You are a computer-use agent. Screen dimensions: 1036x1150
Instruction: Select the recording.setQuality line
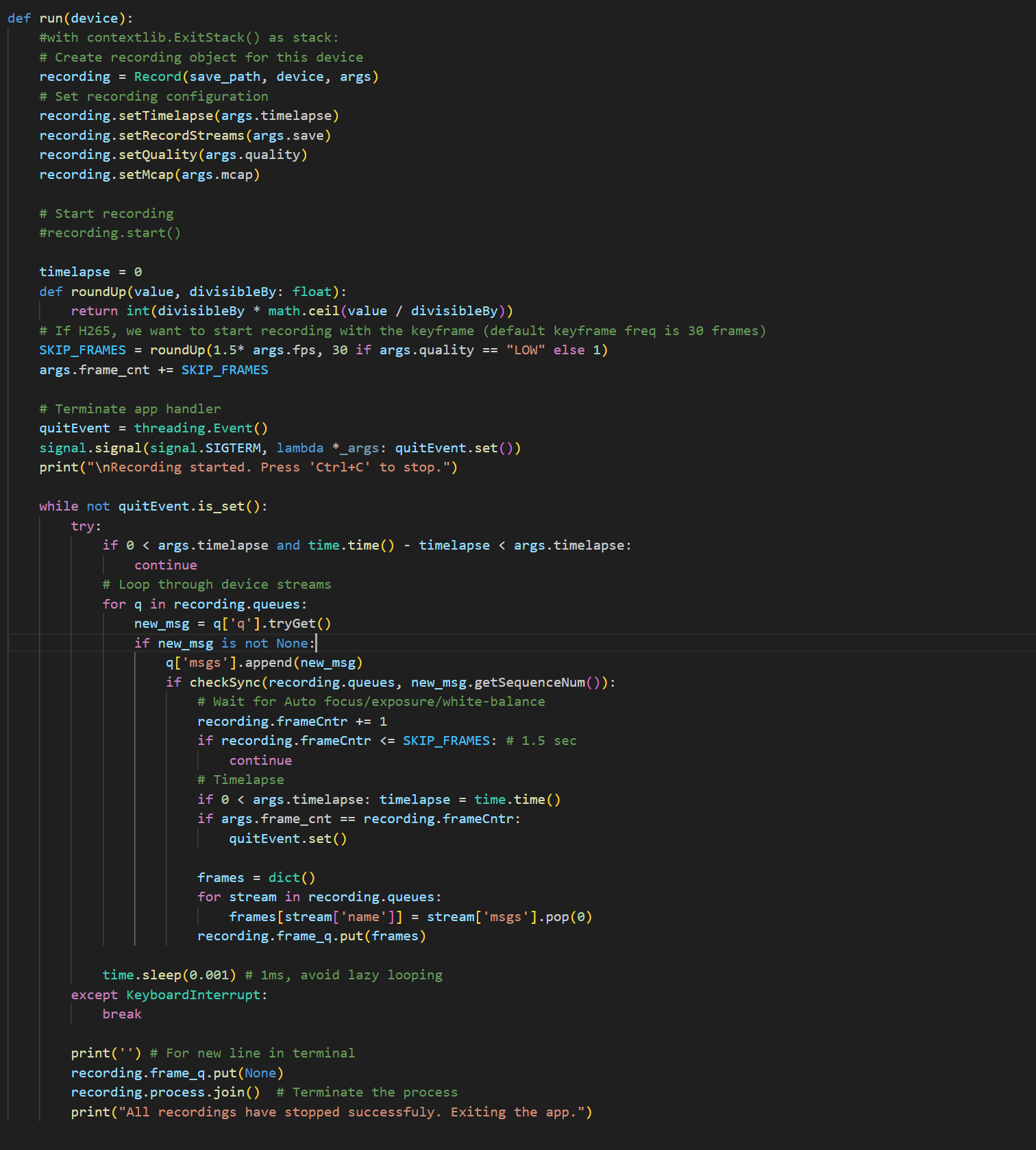tap(173, 155)
